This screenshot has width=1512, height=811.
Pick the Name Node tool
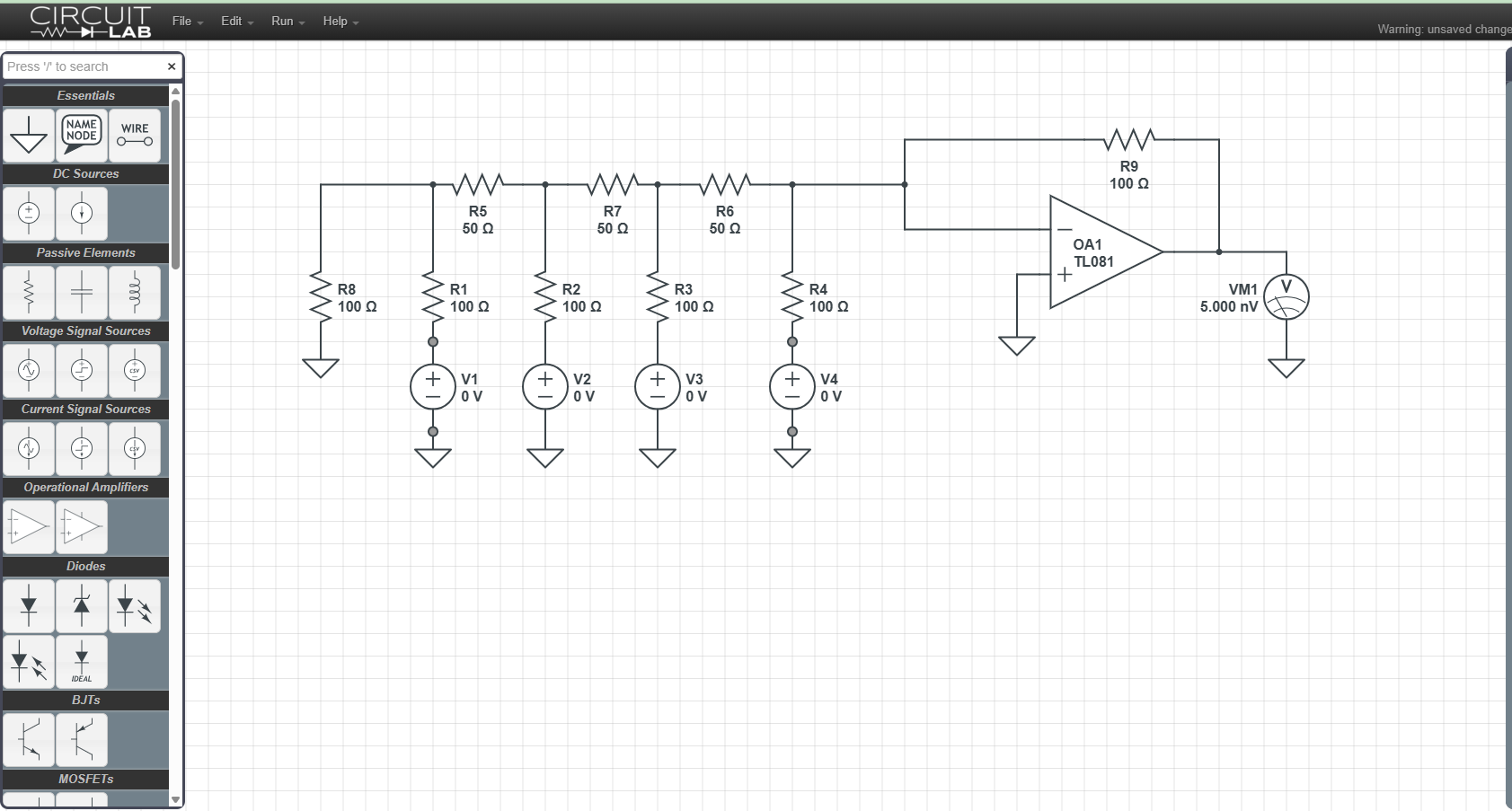tap(82, 136)
